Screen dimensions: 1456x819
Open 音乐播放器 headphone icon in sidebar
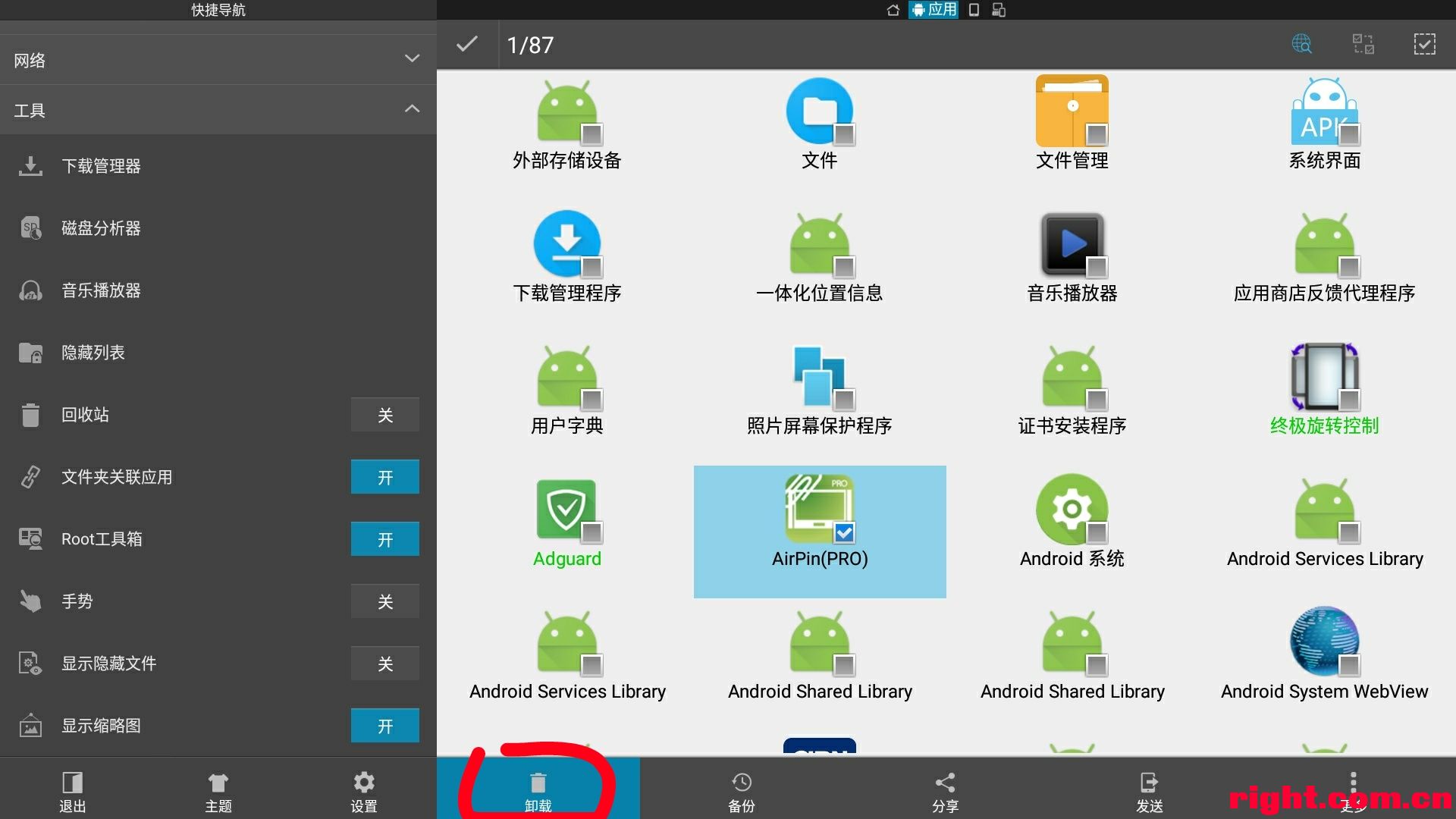30,290
